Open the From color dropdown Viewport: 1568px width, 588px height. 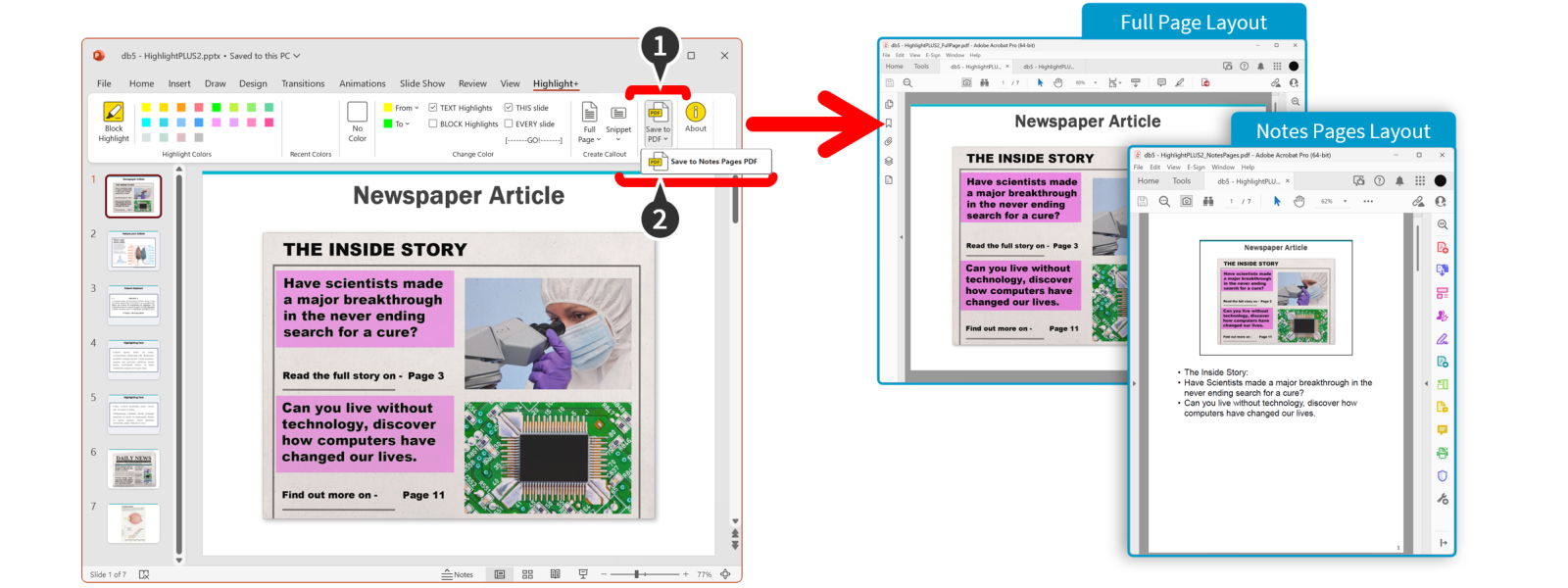tap(401, 108)
